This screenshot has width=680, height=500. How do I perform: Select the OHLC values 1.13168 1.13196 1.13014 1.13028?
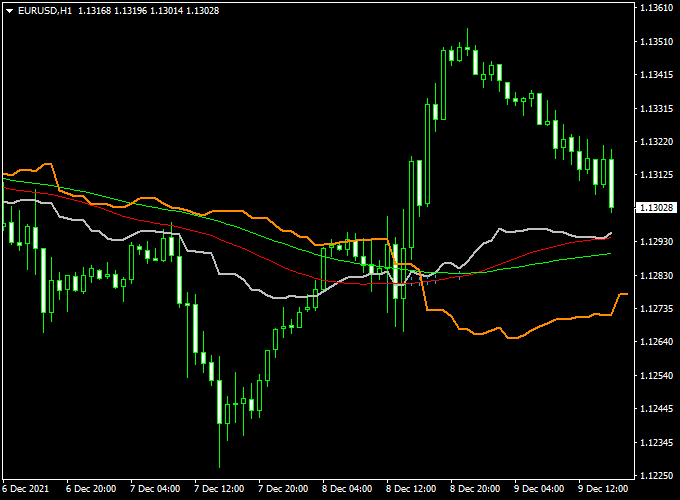click(x=149, y=11)
